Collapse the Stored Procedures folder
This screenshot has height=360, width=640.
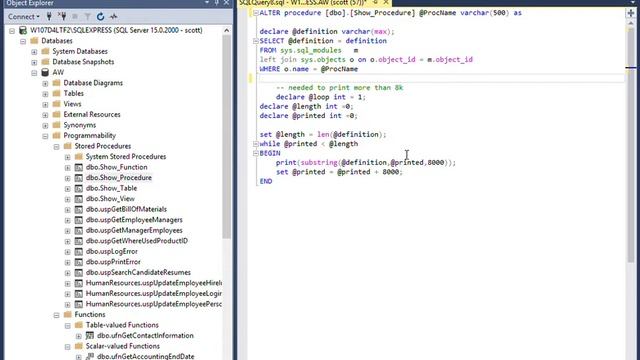pos(56,147)
